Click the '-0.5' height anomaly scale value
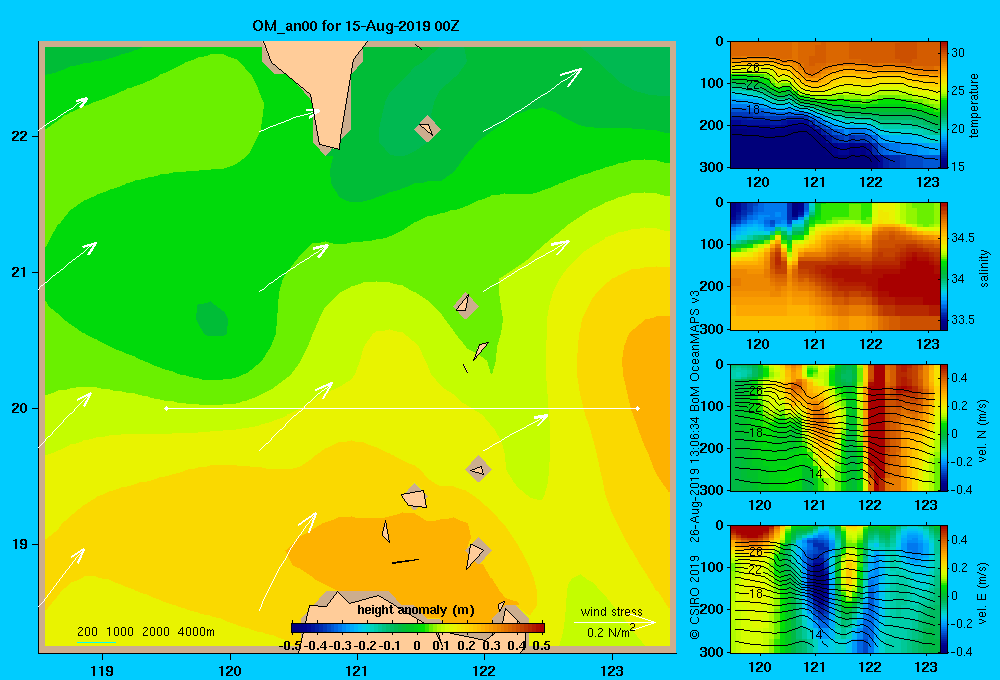The height and width of the screenshot is (680, 1000). tap(290, 646)
